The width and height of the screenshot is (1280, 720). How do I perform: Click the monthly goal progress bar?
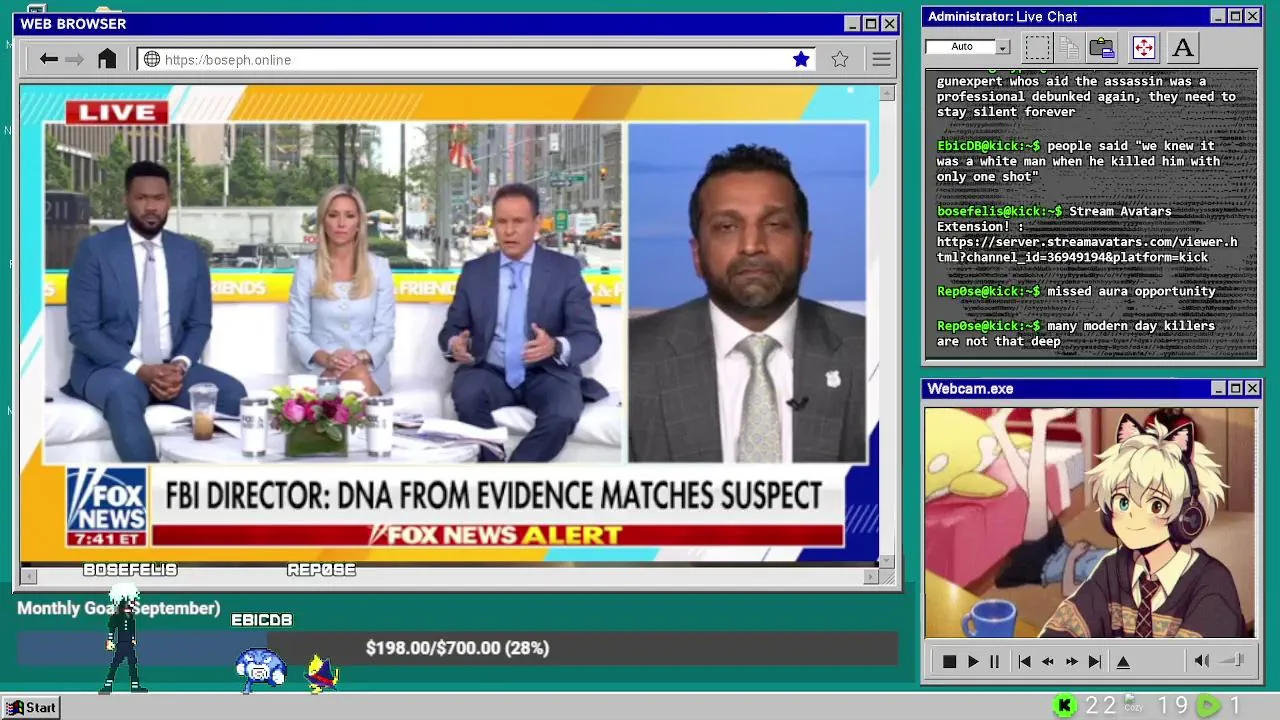457,648
